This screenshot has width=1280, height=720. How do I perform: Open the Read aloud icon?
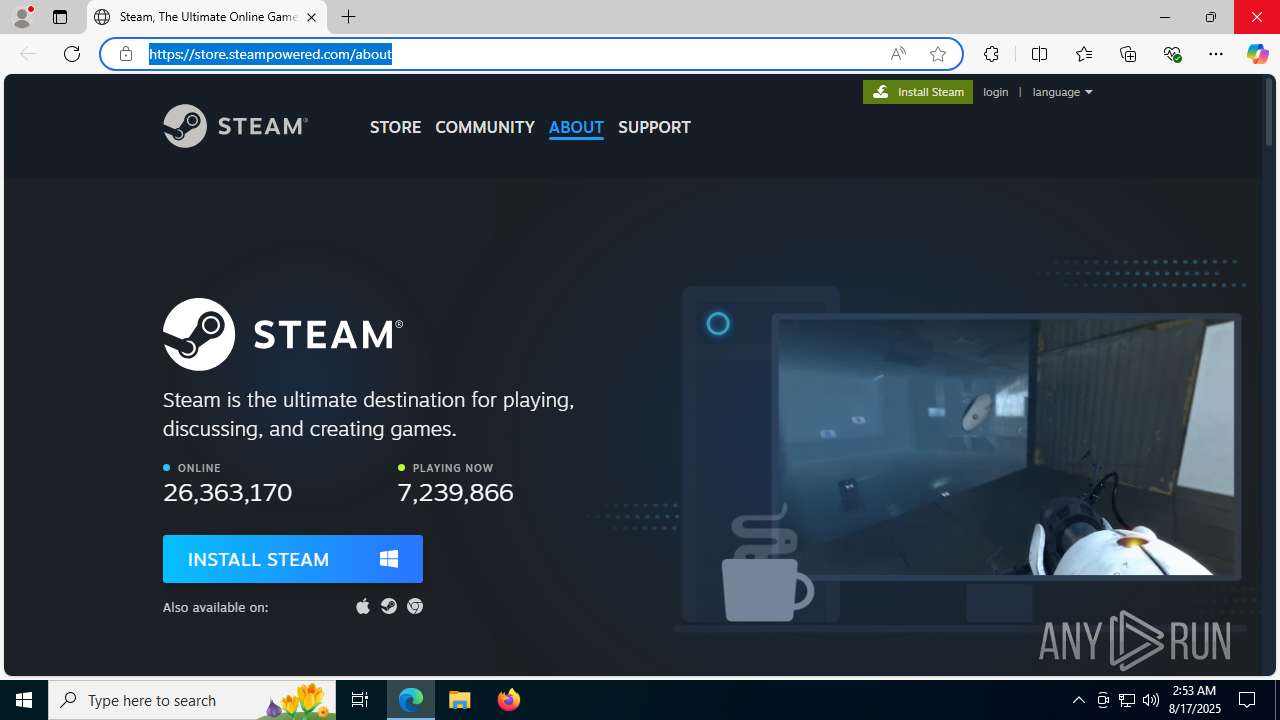tap(898, 54)
